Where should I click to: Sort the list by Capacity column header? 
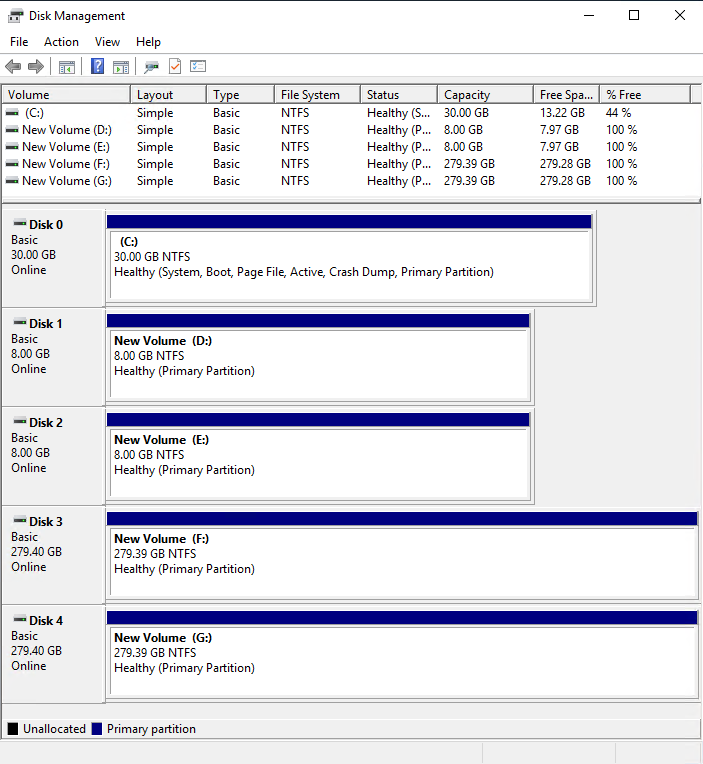point(485,95)
